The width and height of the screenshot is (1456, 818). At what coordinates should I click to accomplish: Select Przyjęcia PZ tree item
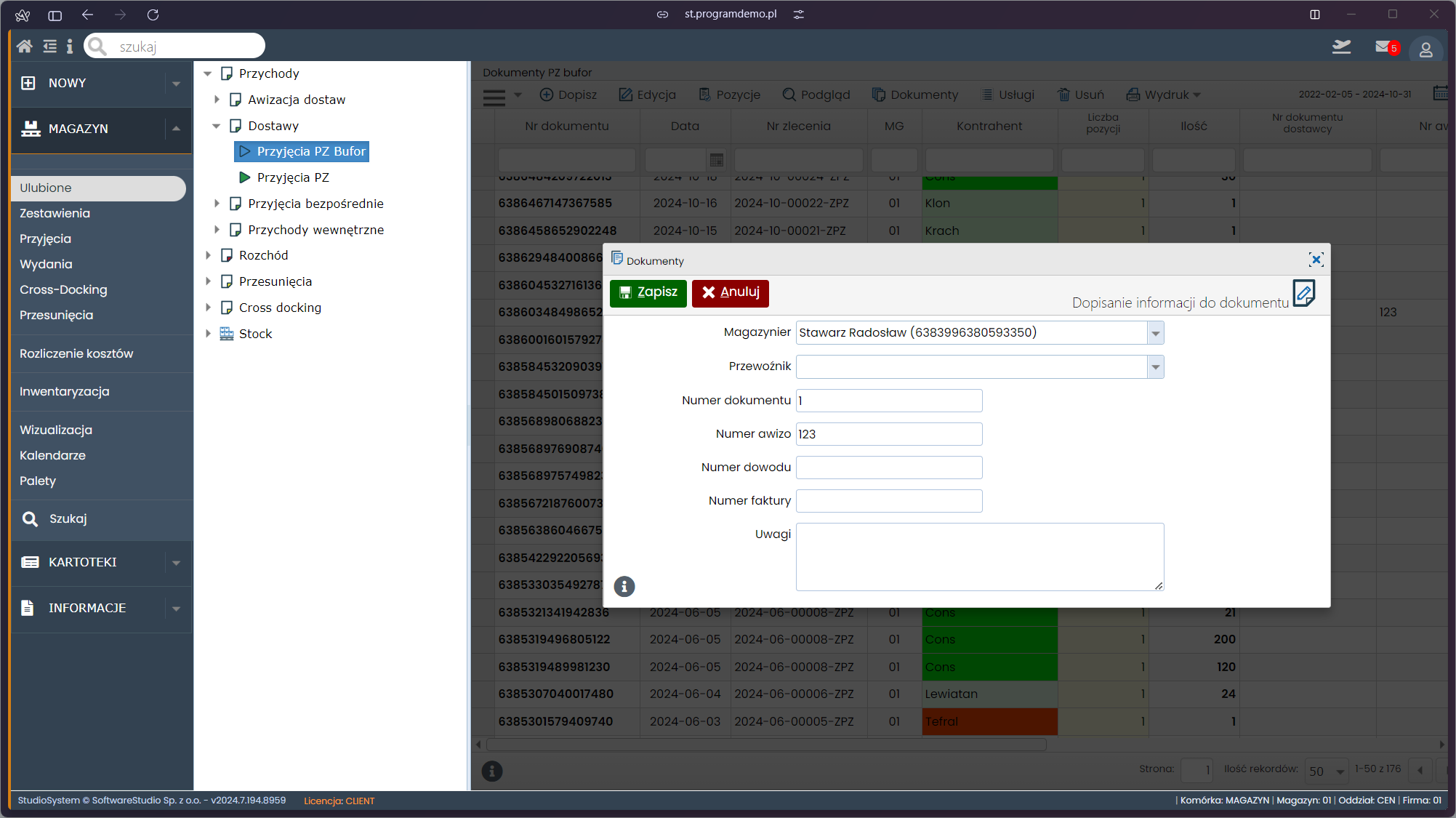(x=284, y=177)
